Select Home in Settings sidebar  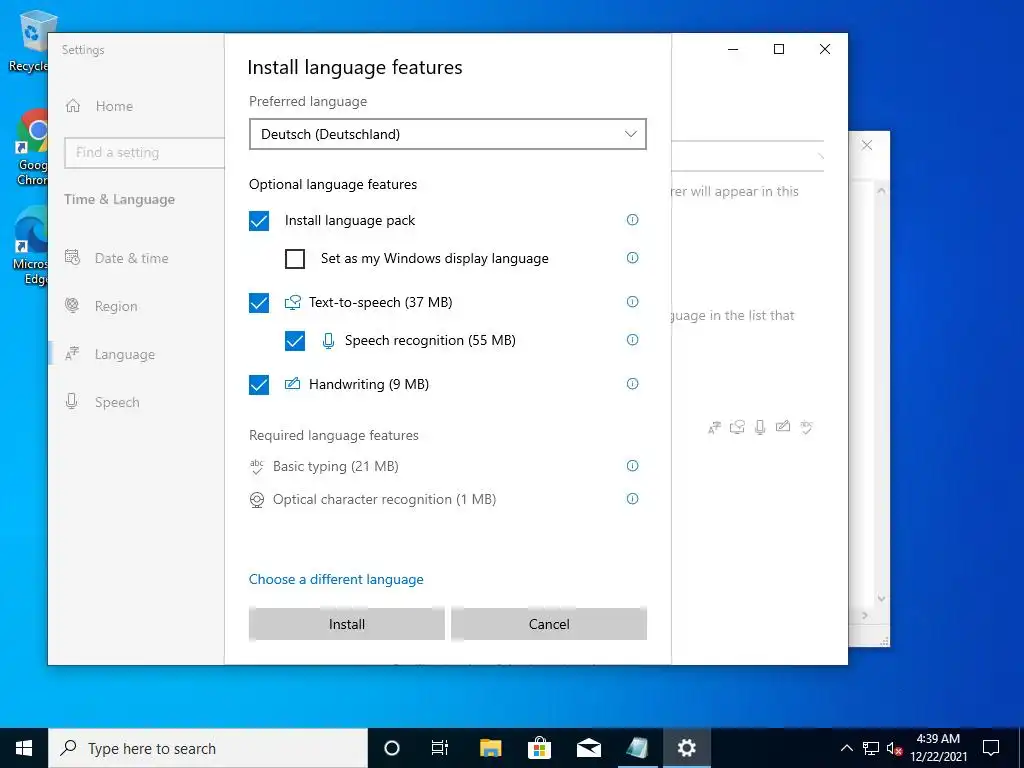click(x=114, y=106)
